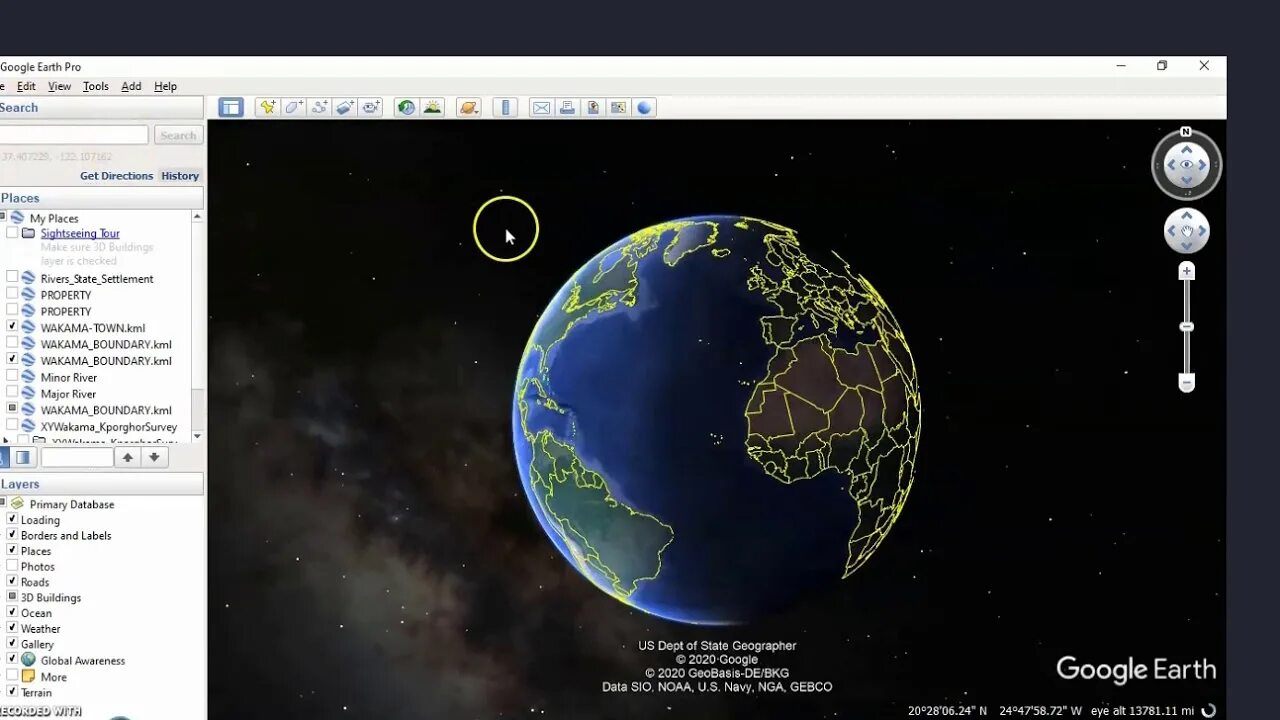This screenshot has width=1280, height=720.
Task: Click the search text input field
Action: 74,135
